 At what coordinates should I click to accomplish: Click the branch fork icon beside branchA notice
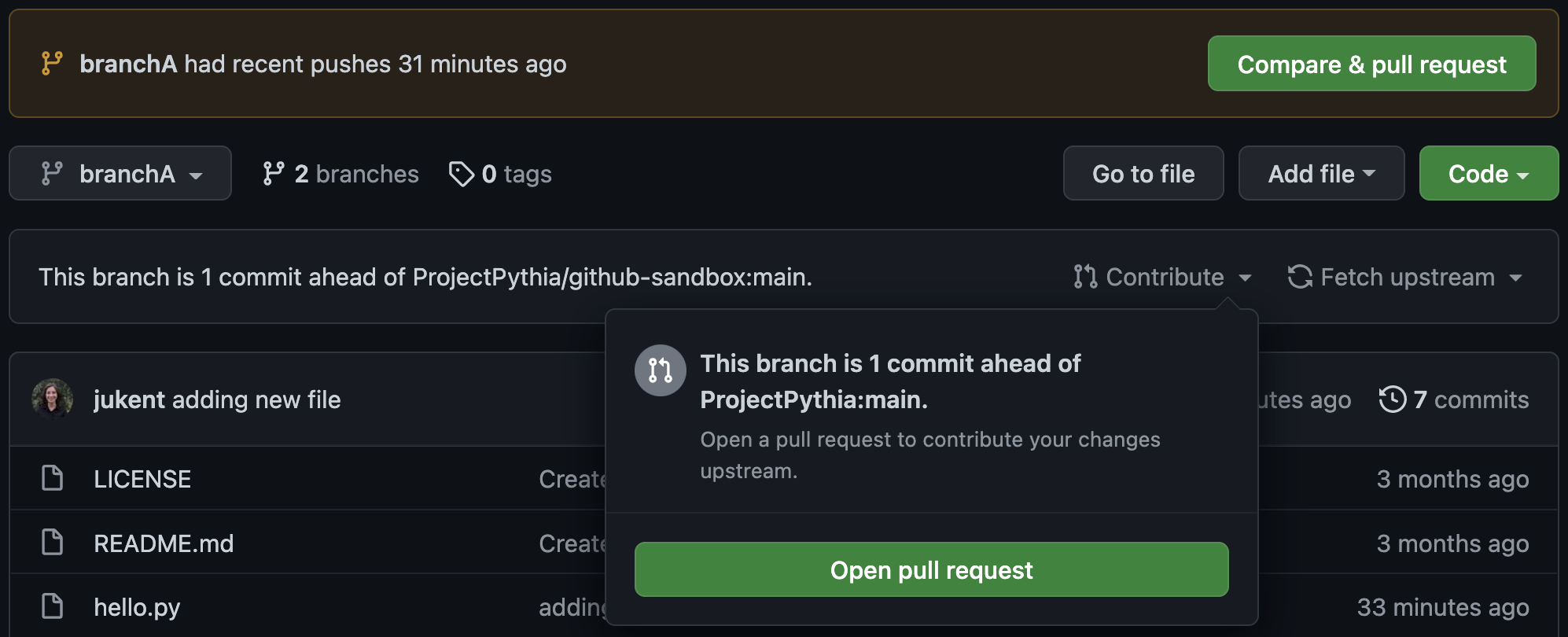50,63
